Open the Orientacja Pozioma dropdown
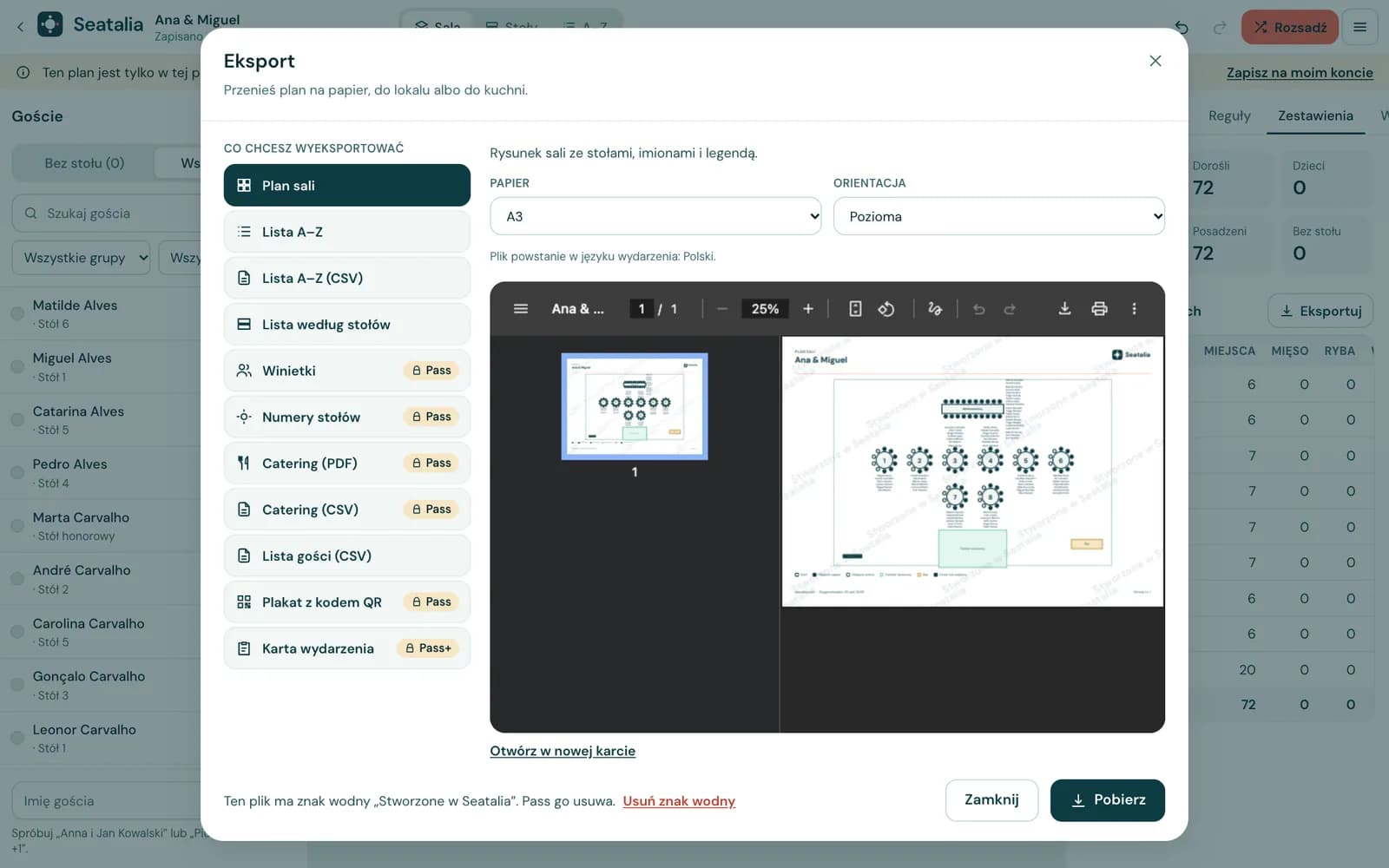 (x=999, y=216)
